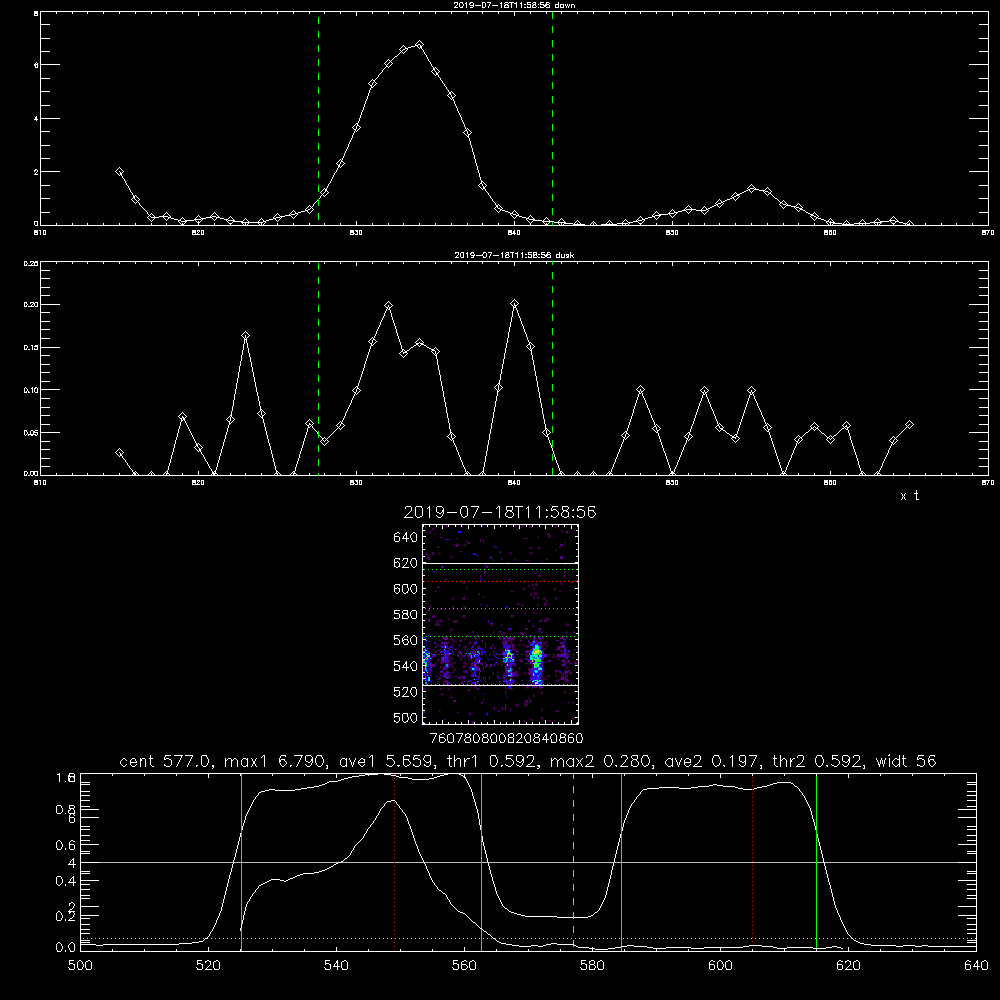Click the heatmap y-axis label 500

pyautogui.click(x=406, y=717)
